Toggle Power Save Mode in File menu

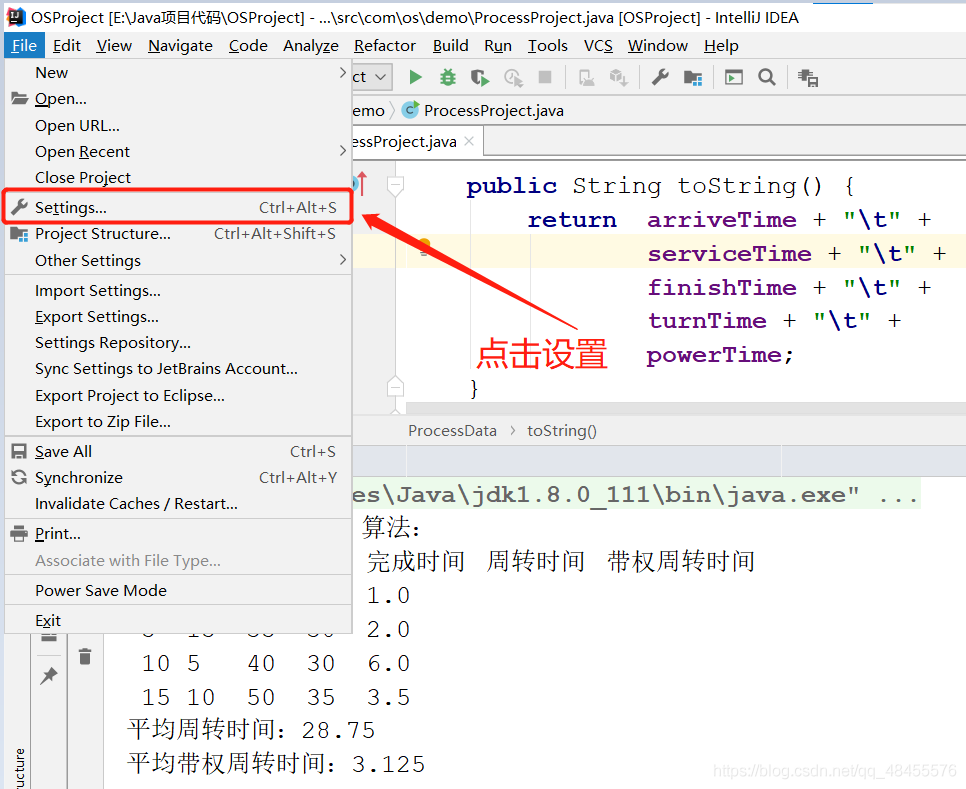[x=100, y=590]
